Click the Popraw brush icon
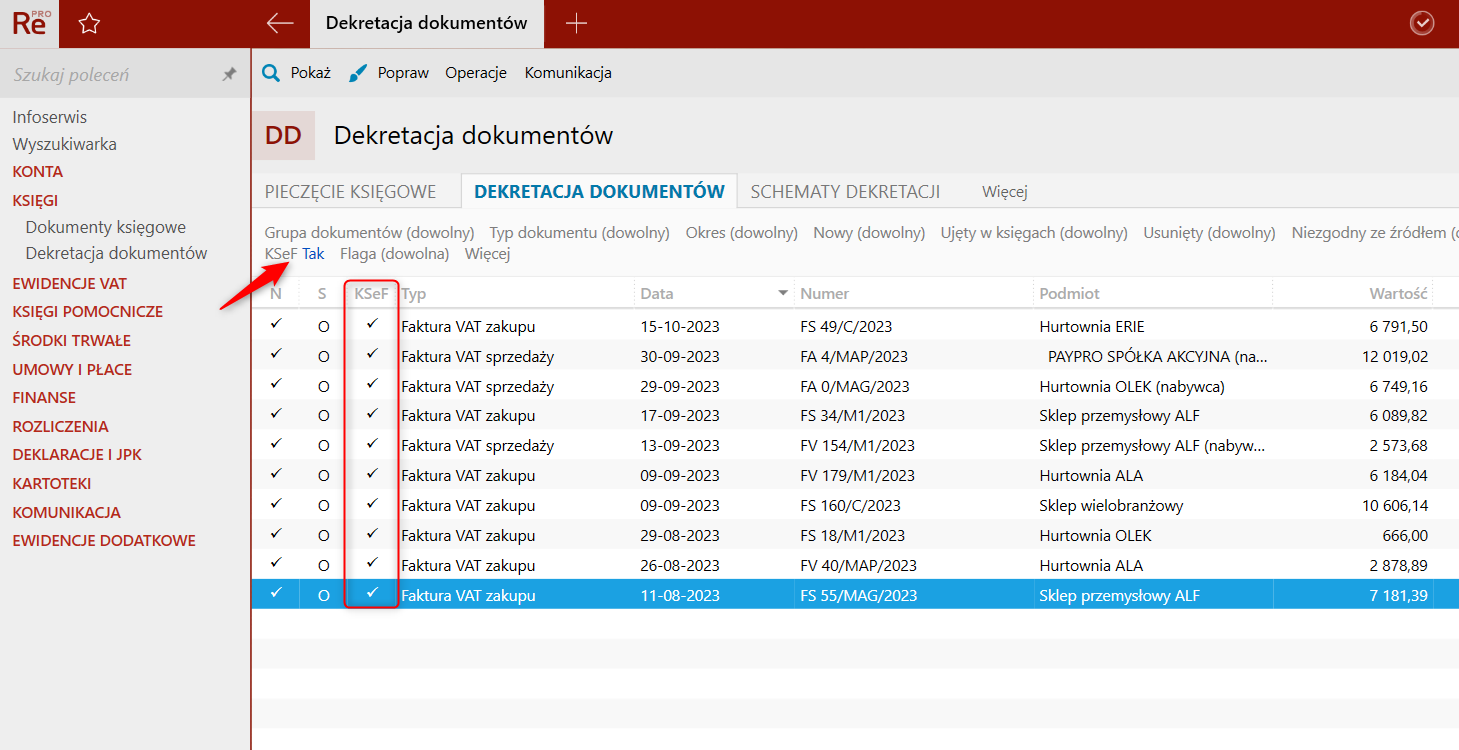This screenshot has width=1459, height=750. [358, 73]
